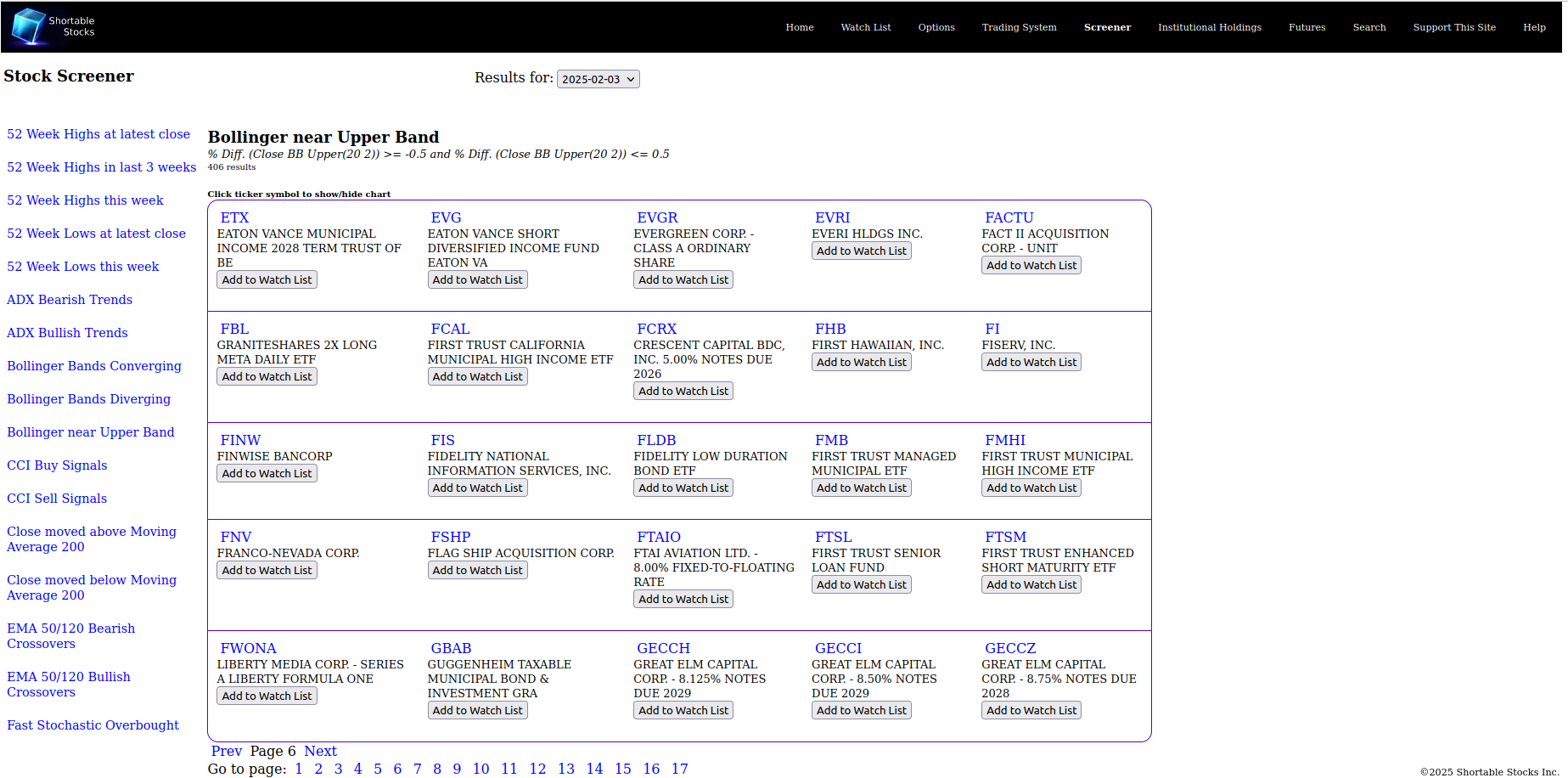Open 52 Week Highs this week screen
Screen dimensions: 1568x778
point(85,200)
